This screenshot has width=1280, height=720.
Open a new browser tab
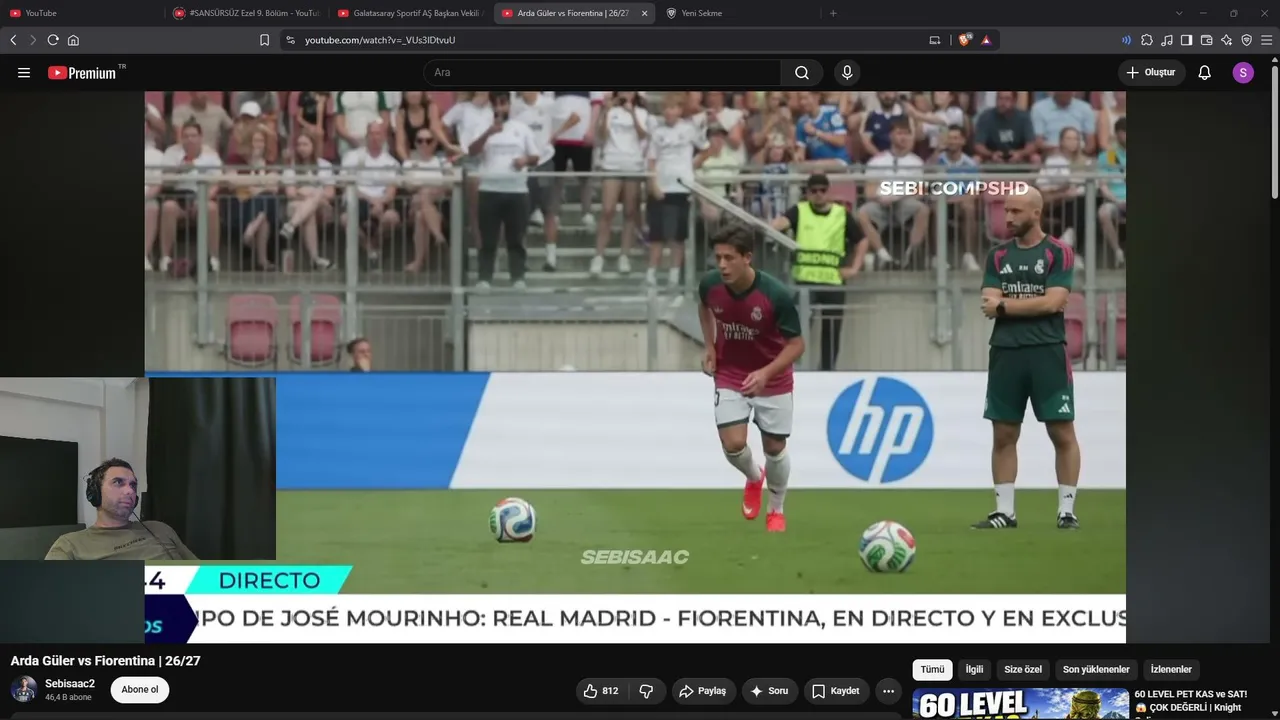[833, 13]
